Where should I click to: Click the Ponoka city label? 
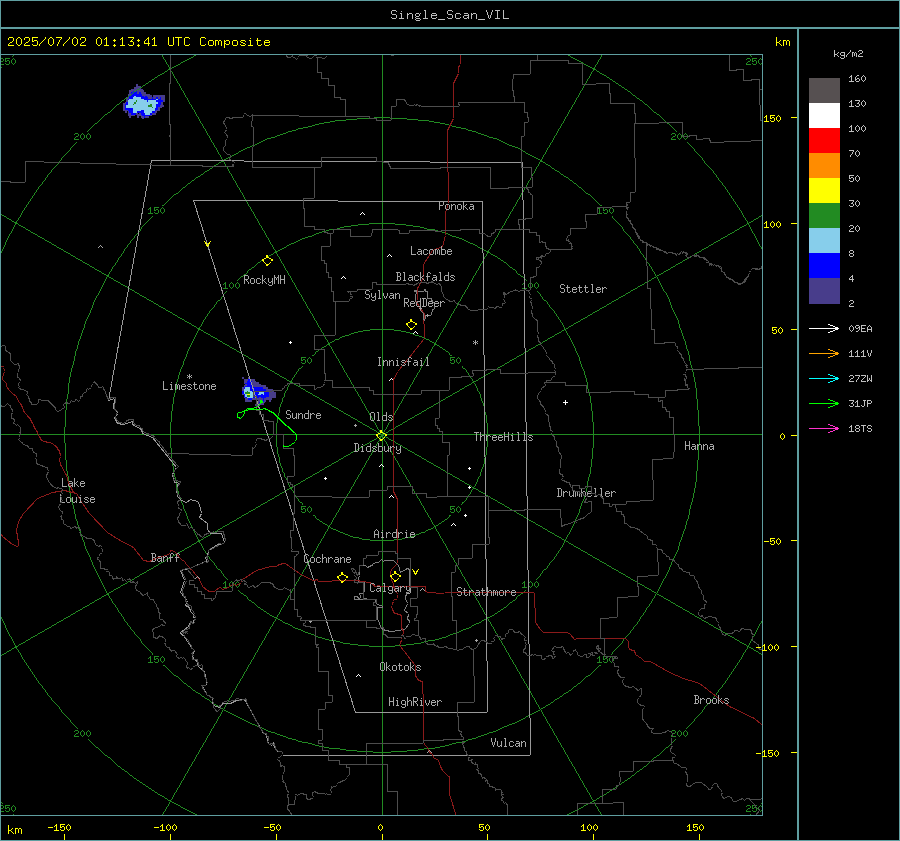click(x=456, y=206)
